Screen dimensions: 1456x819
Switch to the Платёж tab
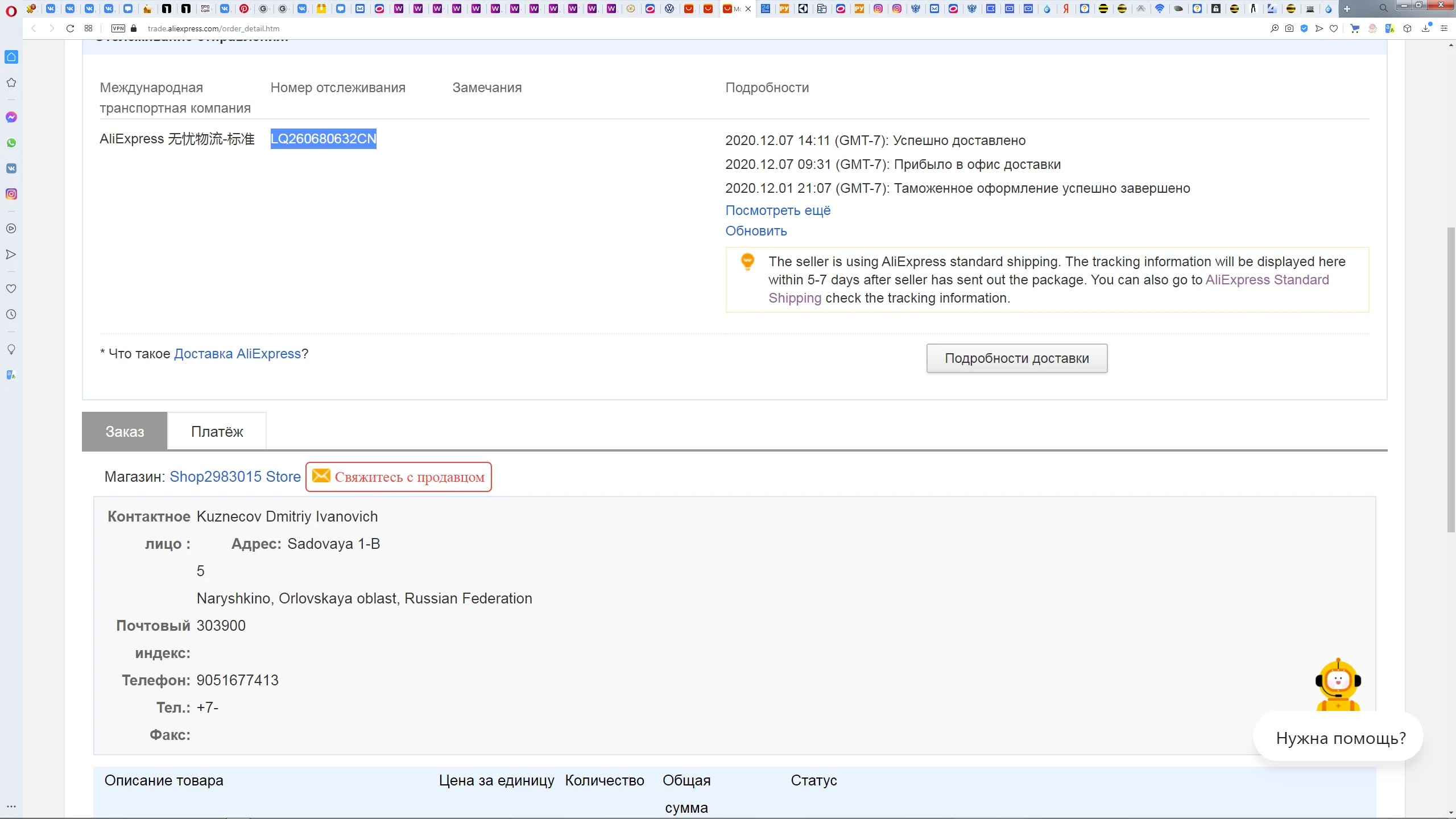(217, 432)
